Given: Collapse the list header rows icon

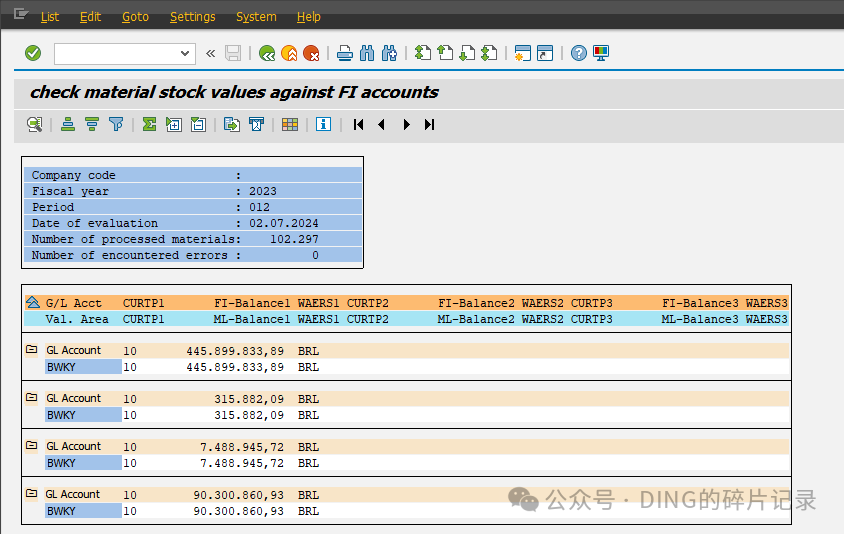Looking at the screenshot, I should point(33,303).
